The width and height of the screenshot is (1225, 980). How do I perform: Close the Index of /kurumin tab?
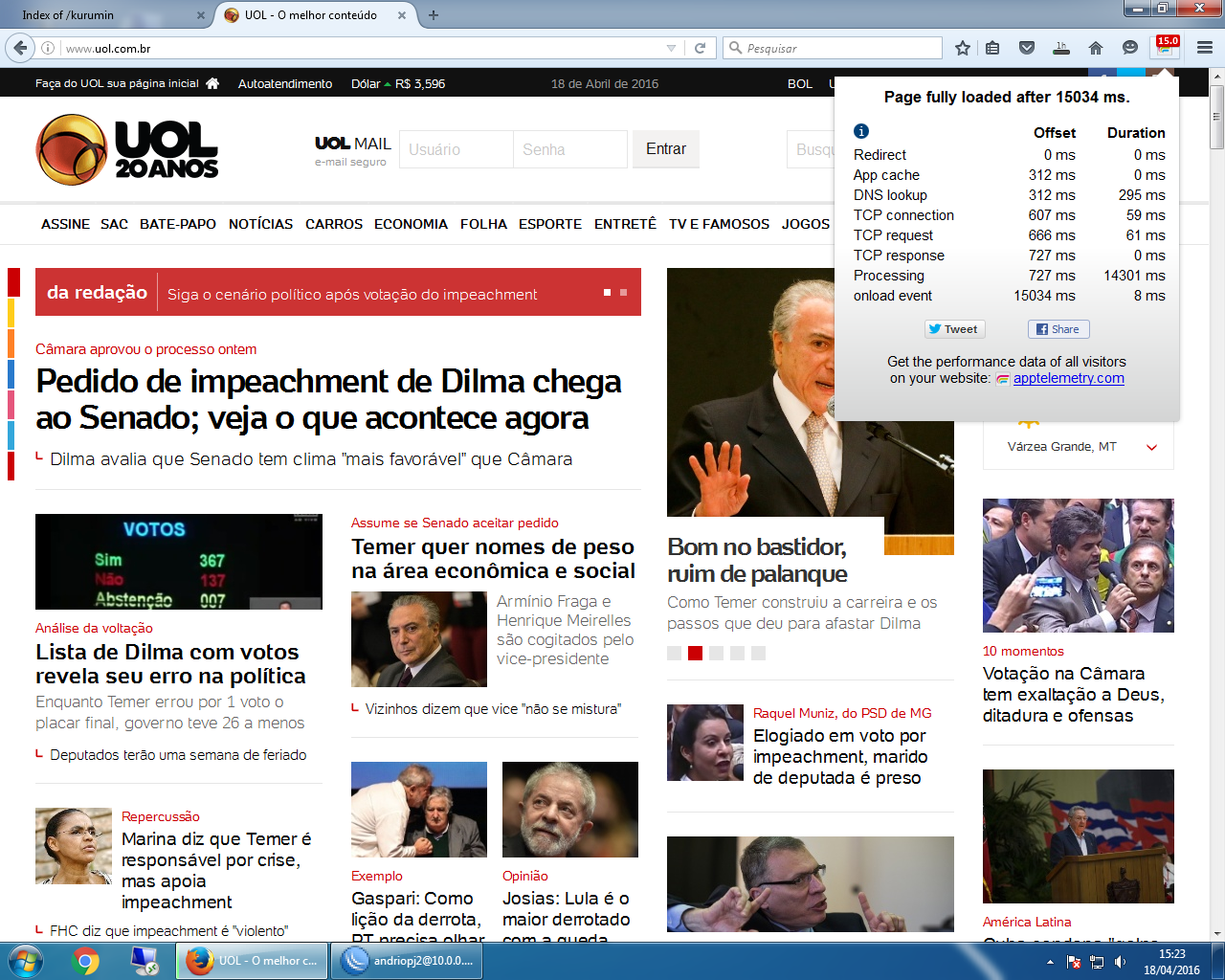coord(200,15)
